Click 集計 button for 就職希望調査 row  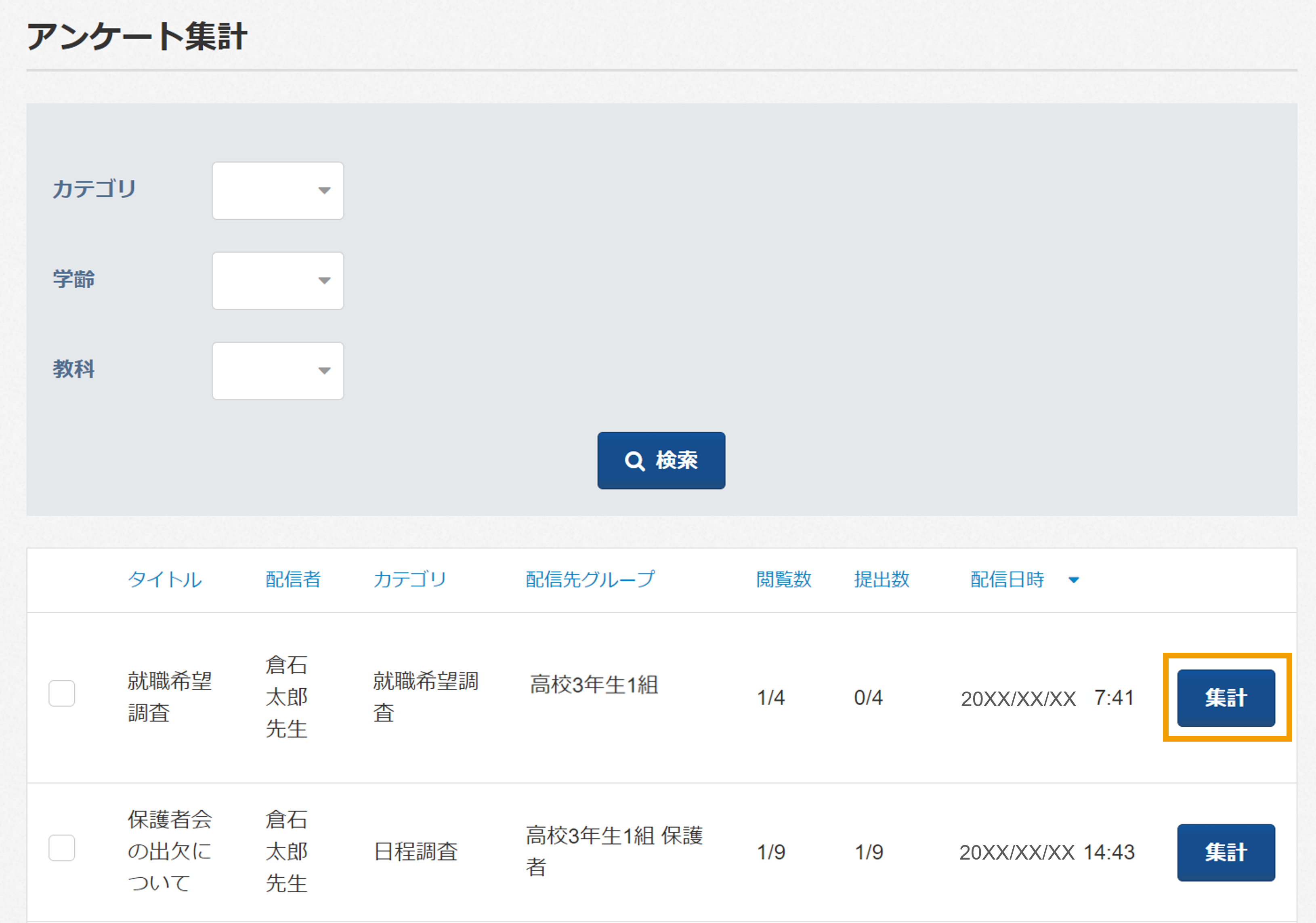point(1226,698)
